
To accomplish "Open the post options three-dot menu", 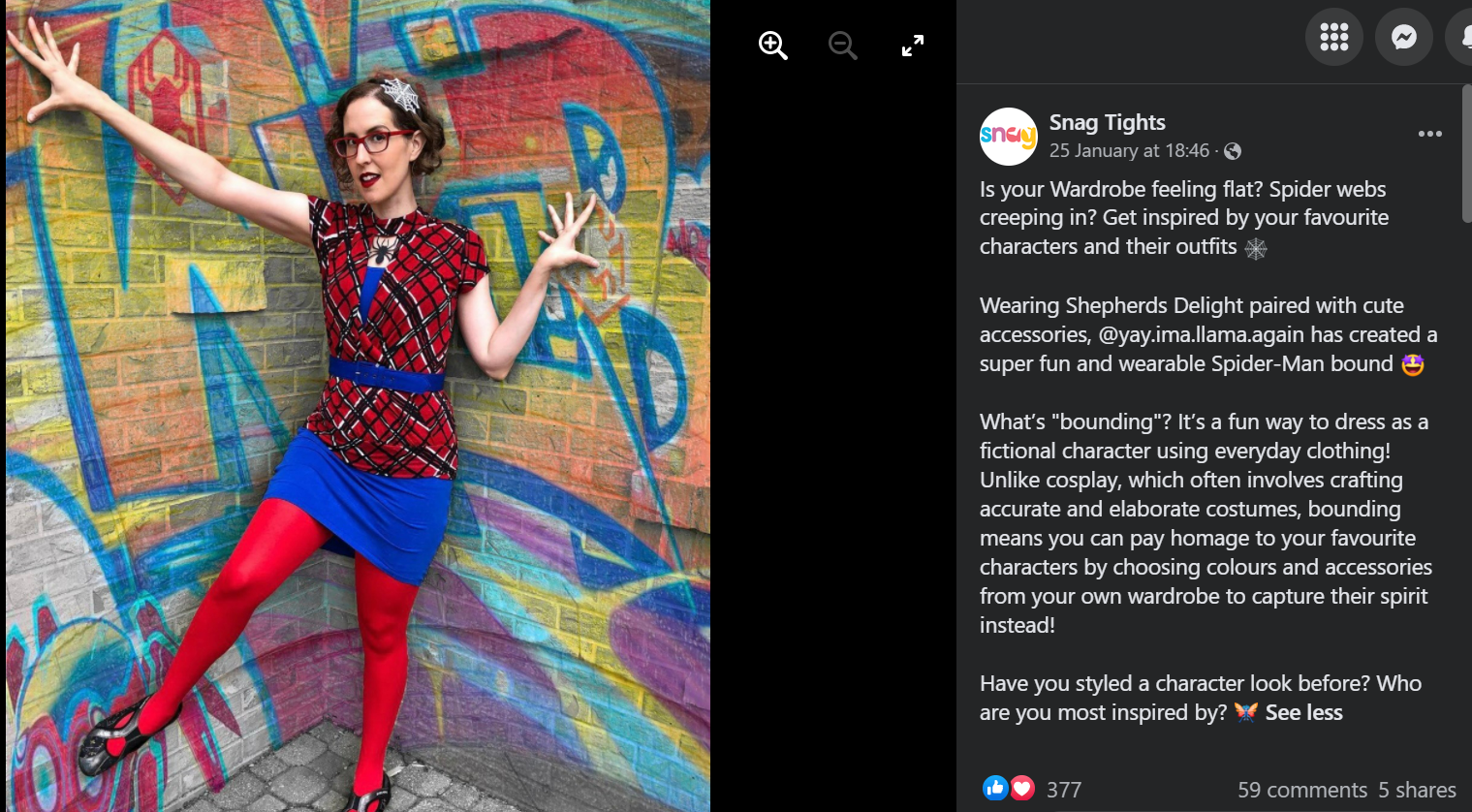I will (x=1430, y=134).
